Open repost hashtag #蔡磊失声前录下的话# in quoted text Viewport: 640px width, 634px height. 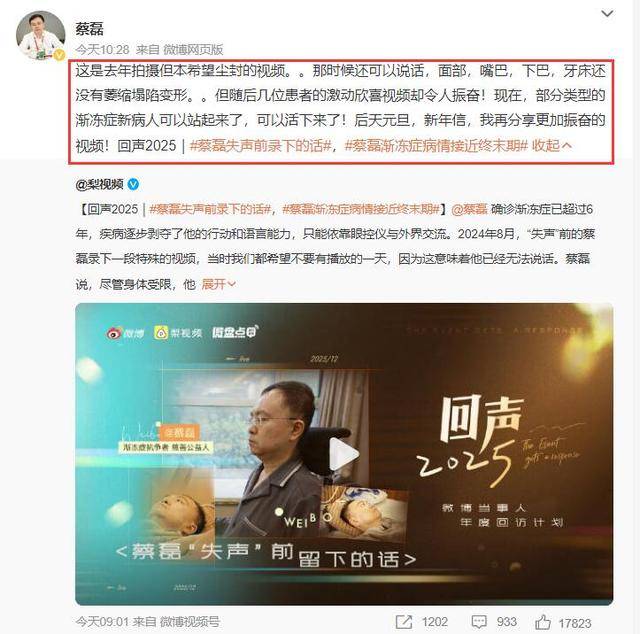(x=210, y=209)
